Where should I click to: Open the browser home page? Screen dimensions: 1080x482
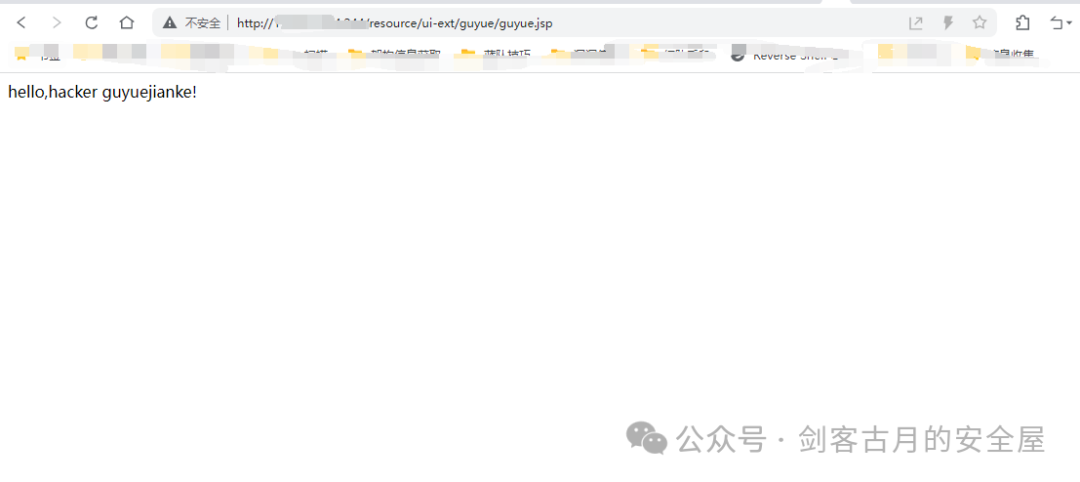click(127, 23)
